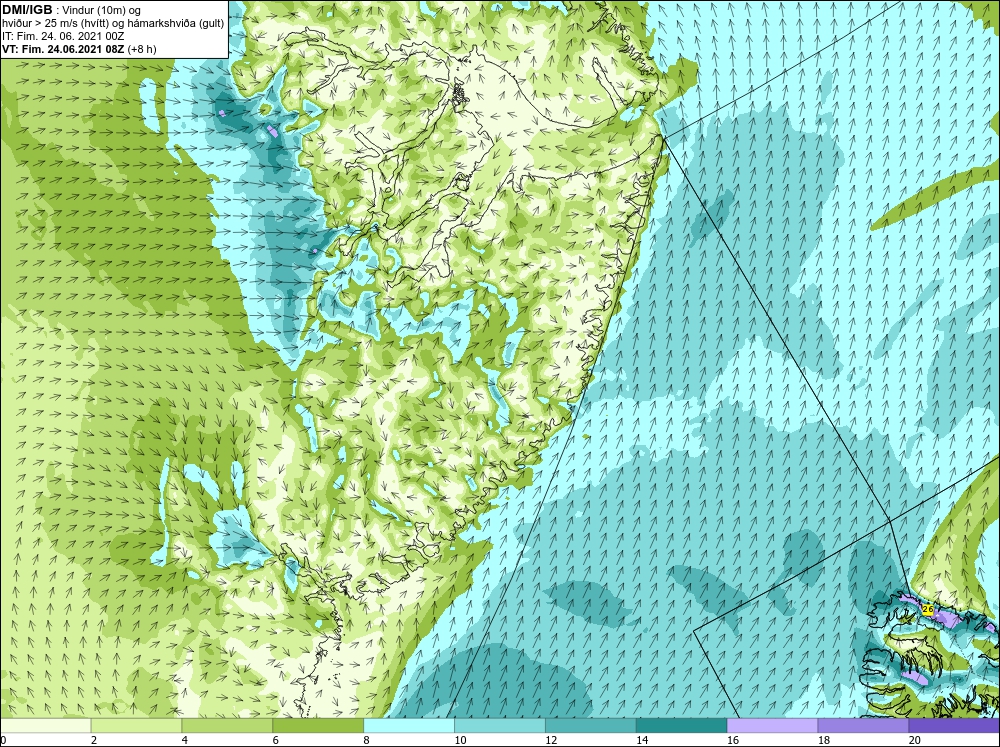Viewport: 1000px width, 747px height.
Task: Click the 'hviður > 25 m/s' legend line
Action: click(113, 23)
